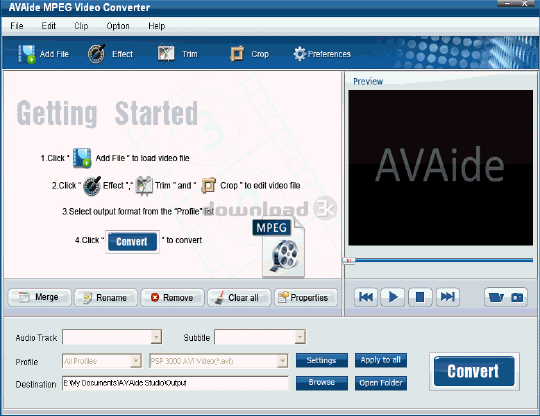Stop the preview playback
This screenshot has height=416, width=540.
[x=420, y=297]
